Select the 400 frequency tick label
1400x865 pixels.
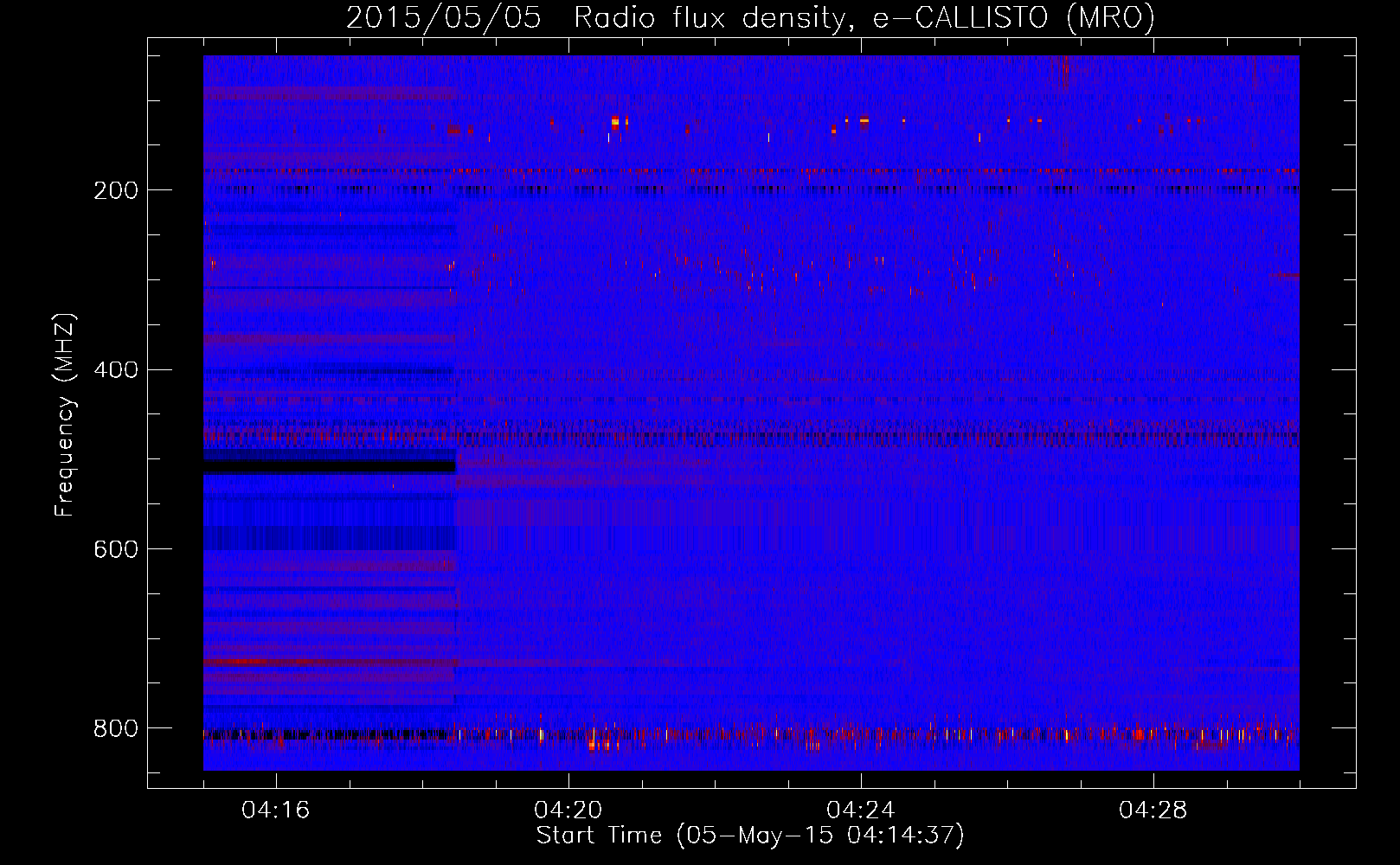point(116,370)
